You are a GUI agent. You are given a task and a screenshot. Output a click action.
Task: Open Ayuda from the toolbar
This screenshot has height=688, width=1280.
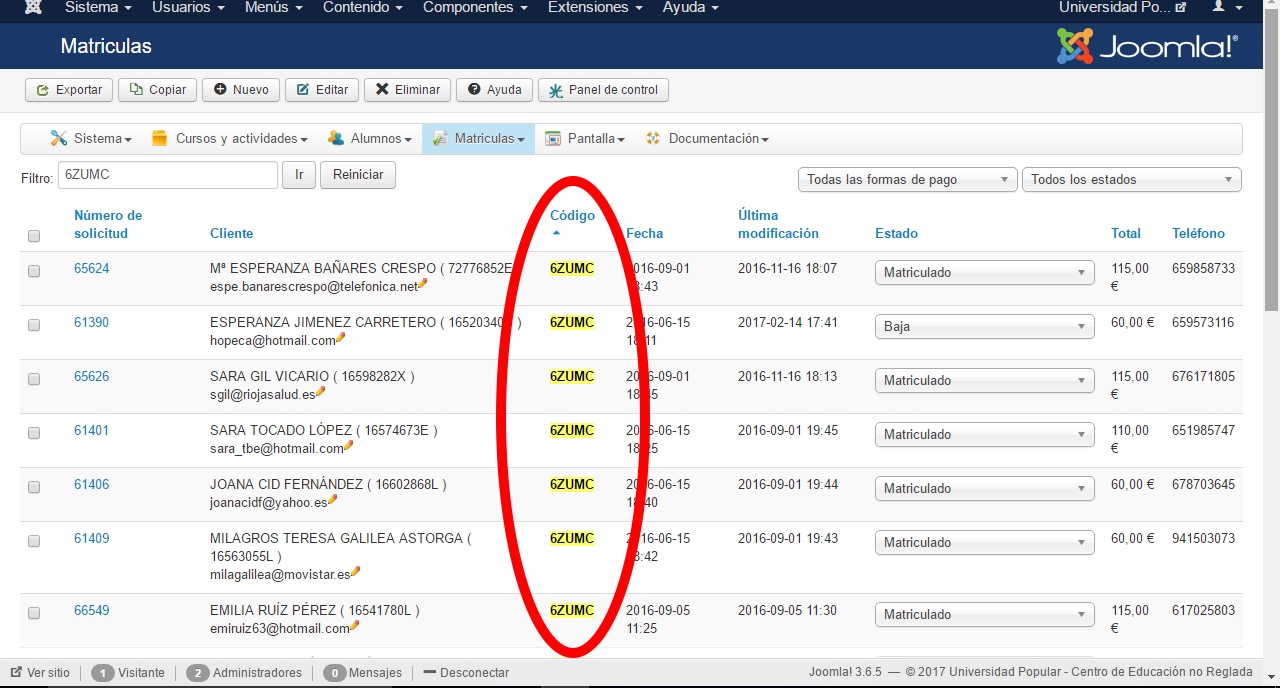(494, 90)
